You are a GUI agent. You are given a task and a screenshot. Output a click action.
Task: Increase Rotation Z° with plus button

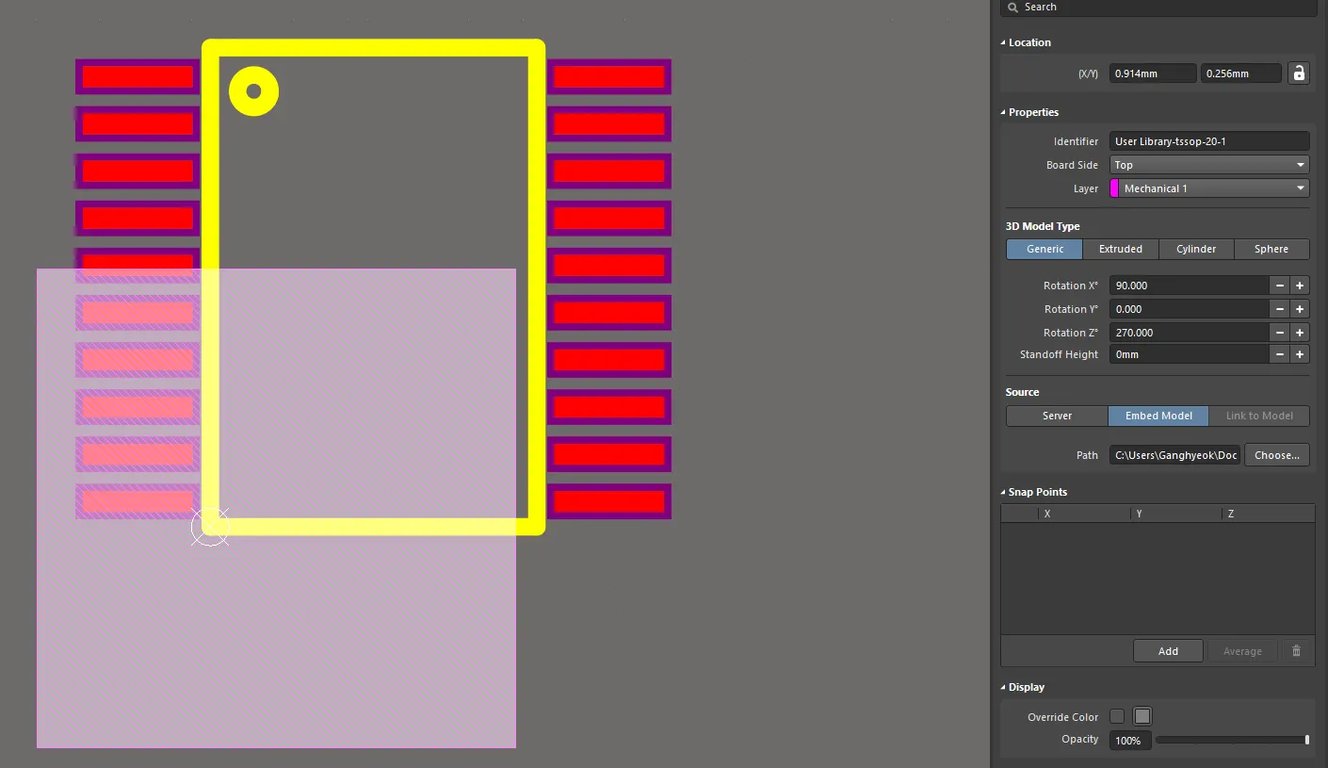[1299, 332]
